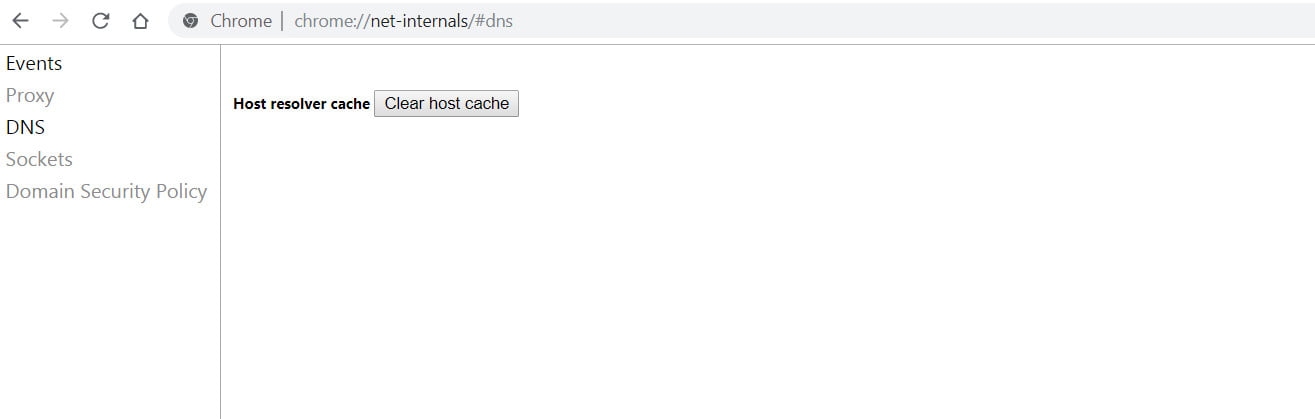
Task: Go to the home page icon
Action: click(x=140, y=21)
